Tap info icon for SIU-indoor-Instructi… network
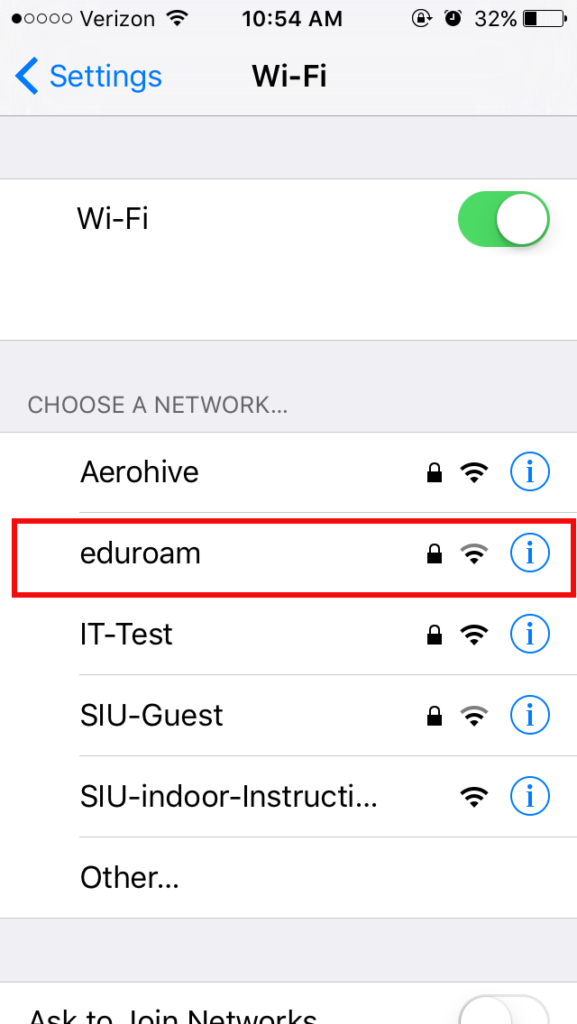The image size is (577, 1024). tap(529, 796)
